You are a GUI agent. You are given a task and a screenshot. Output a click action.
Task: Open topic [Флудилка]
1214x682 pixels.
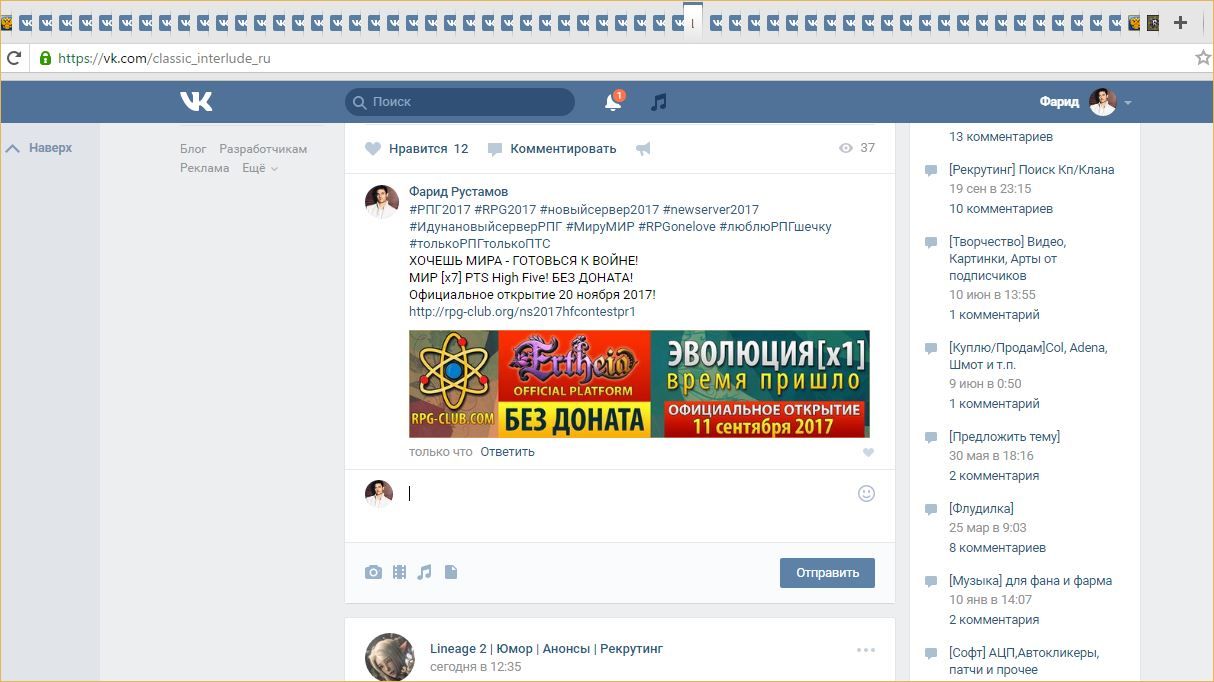click(981, 509)
